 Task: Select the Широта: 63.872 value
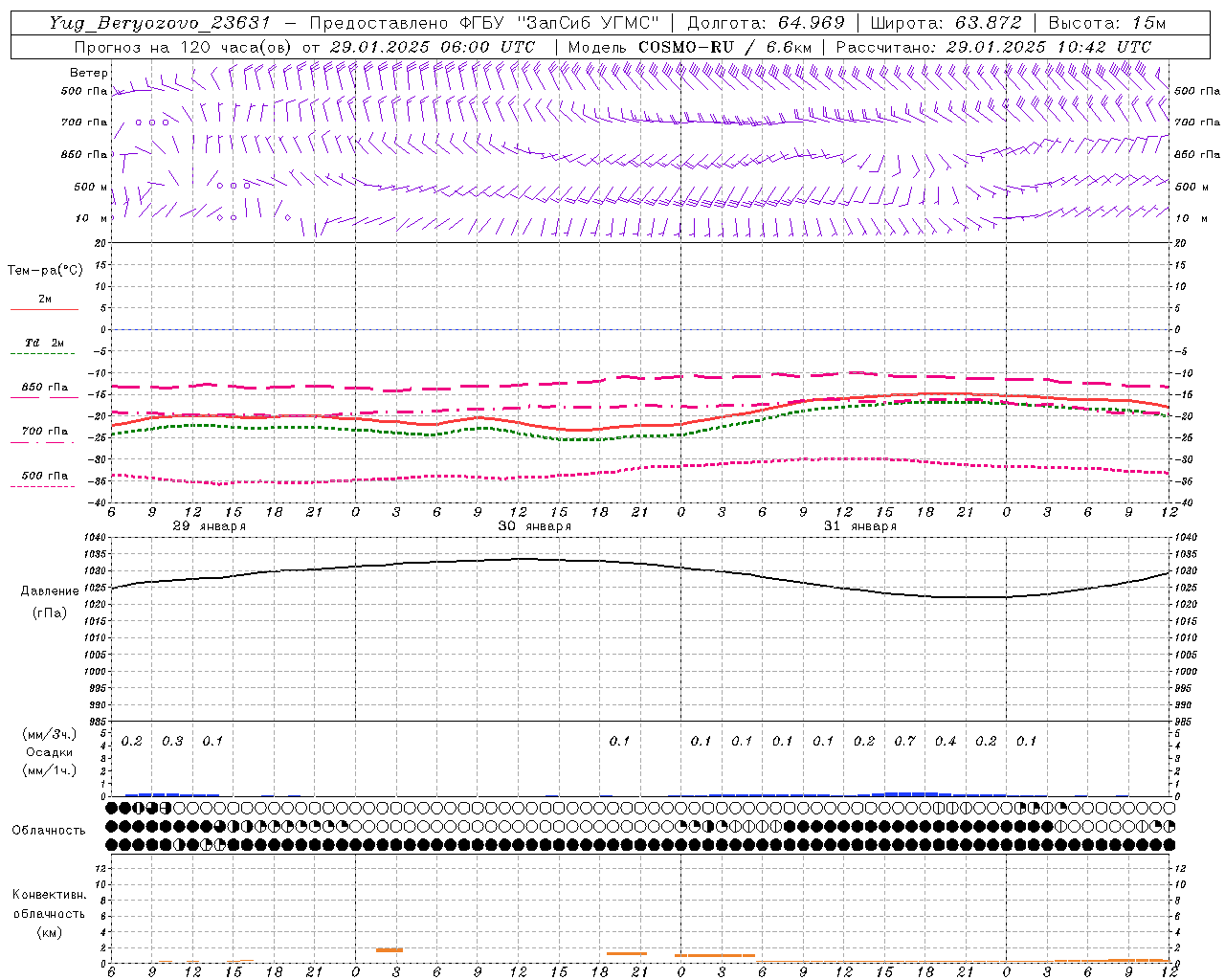tap(946, 23)
